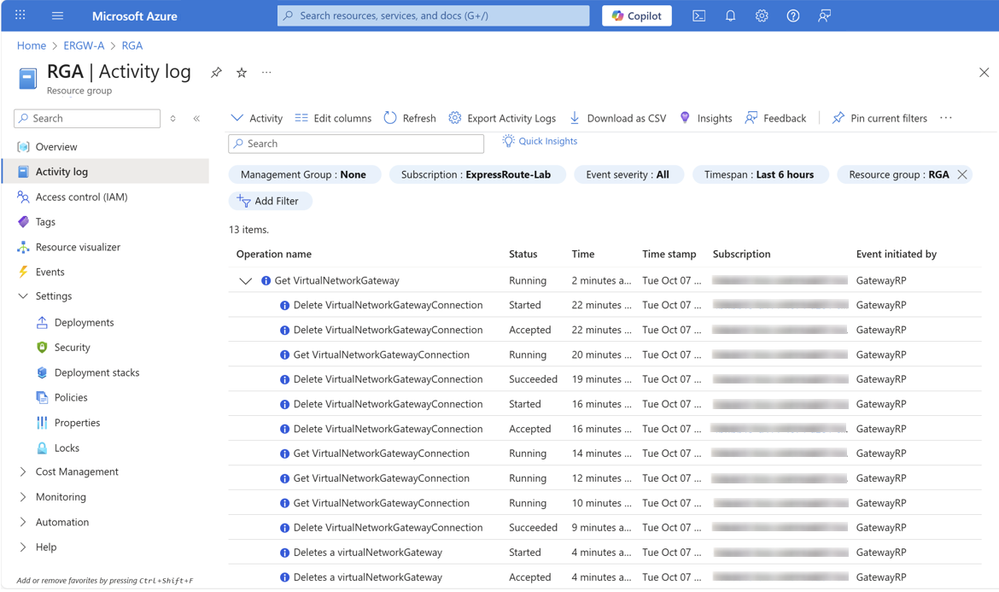The width and height of the screenshot is (999, 592).
Task: Open portal settings gear icon
Action: [x=761, y=16]
